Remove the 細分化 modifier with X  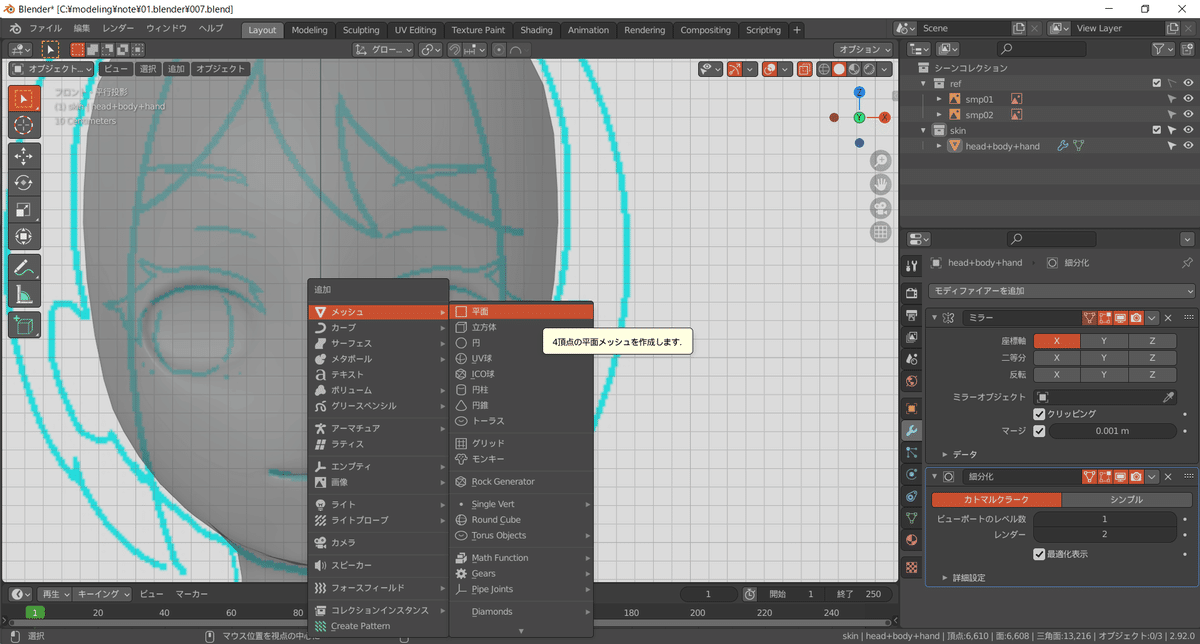1170,477
